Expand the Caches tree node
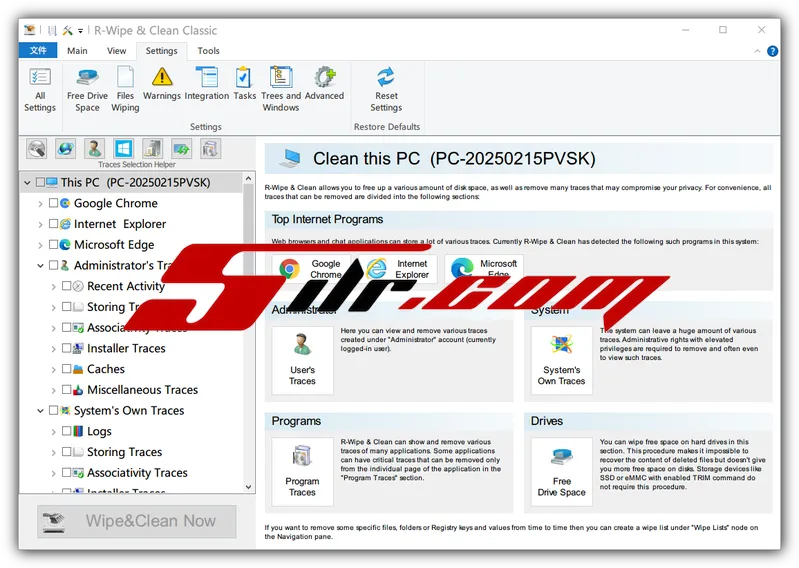Viewport: 799px width, 568px height. [54, 369]
